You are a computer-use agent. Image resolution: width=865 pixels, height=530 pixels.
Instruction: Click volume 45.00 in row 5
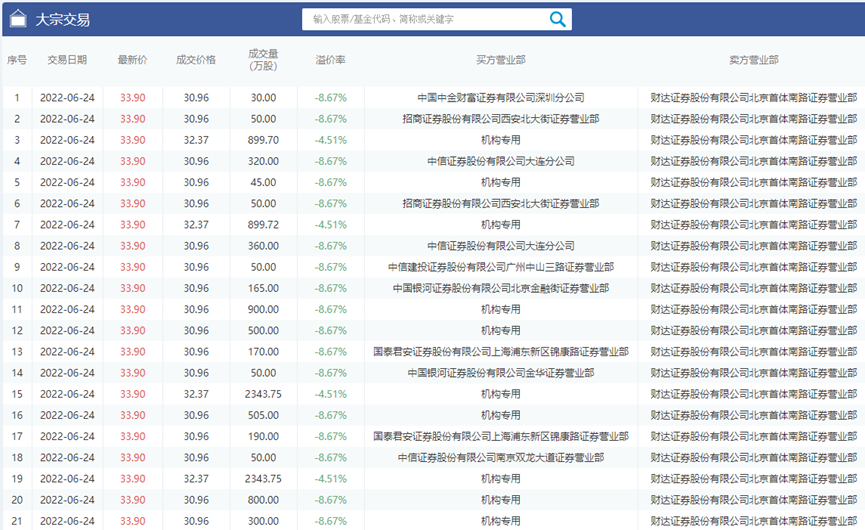(x=263, y=182)
